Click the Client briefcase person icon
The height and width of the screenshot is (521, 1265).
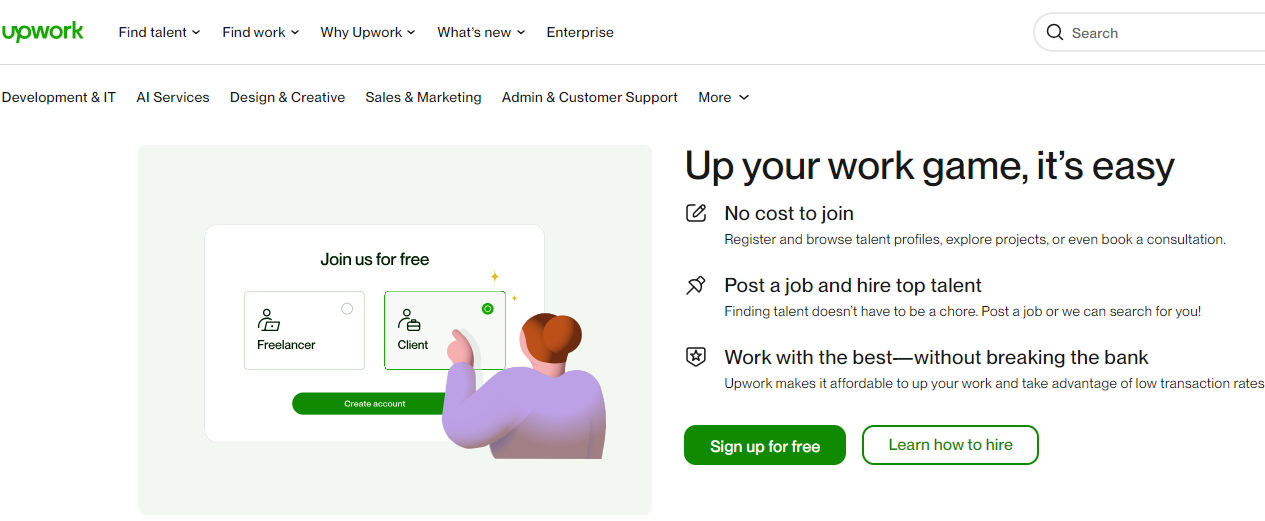(x=409, y=320)
